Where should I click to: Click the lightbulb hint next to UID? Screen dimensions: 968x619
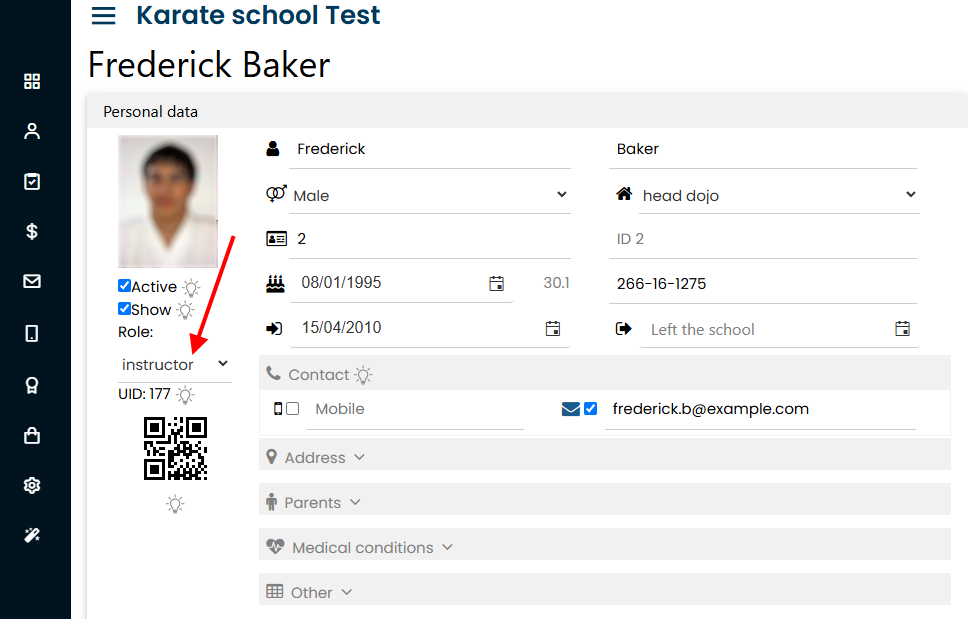tap(185, 394)
